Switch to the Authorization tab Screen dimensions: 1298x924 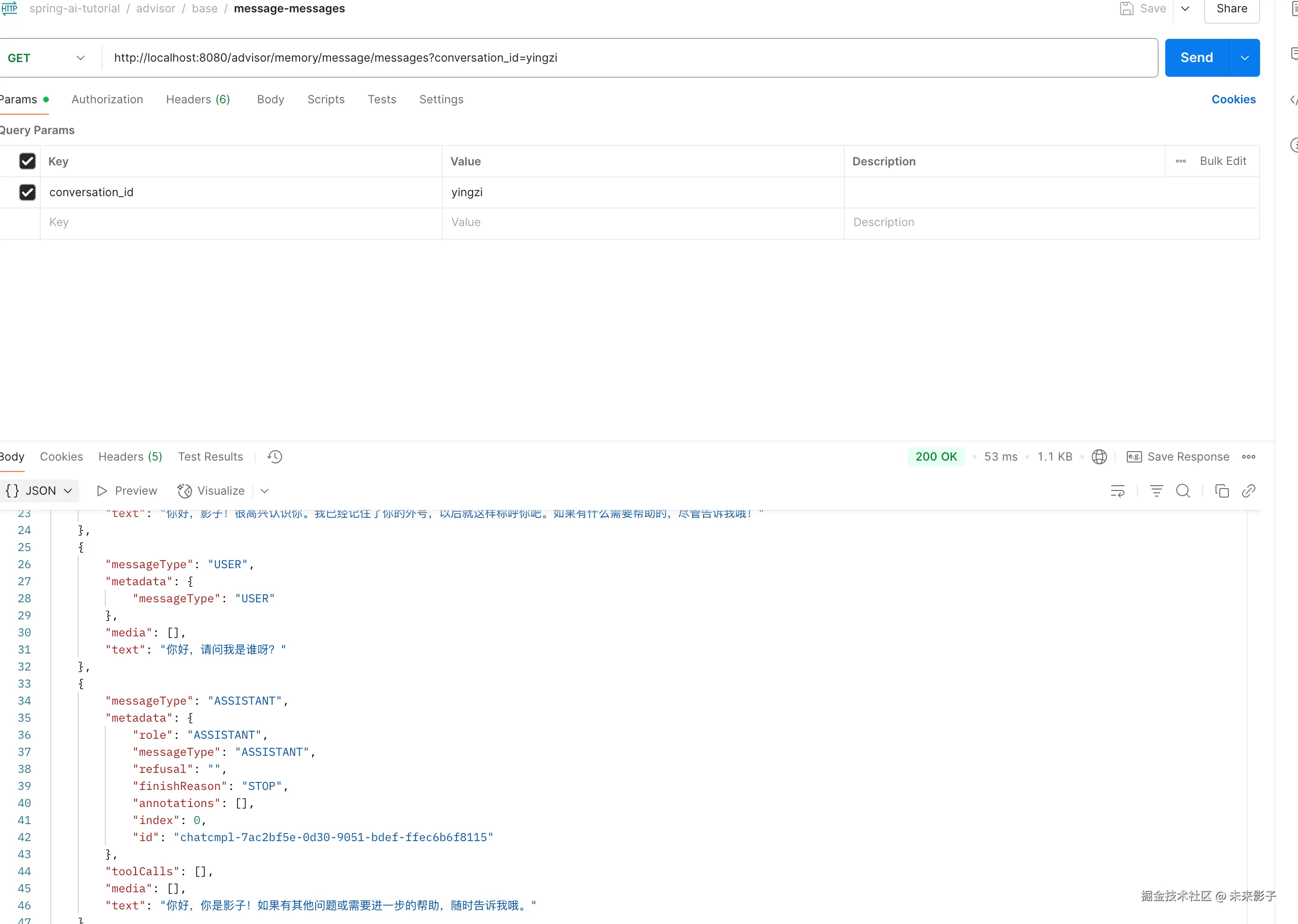click(107, 100)
